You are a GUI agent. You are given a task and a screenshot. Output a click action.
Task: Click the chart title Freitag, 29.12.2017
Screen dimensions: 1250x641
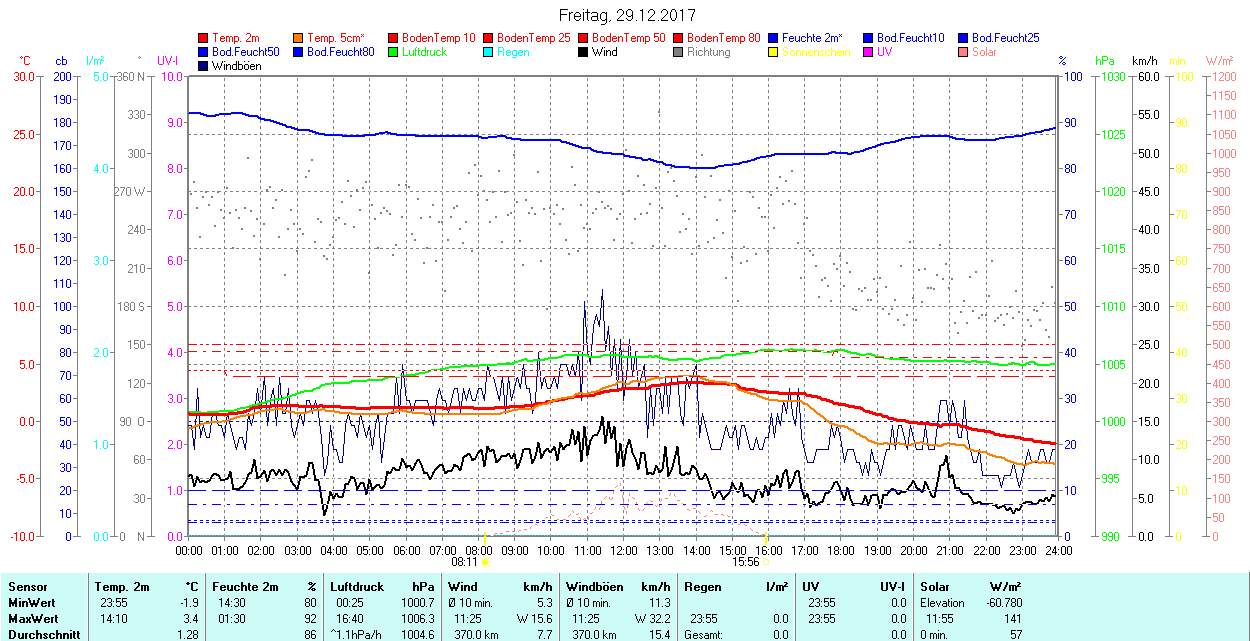[626, 15]
